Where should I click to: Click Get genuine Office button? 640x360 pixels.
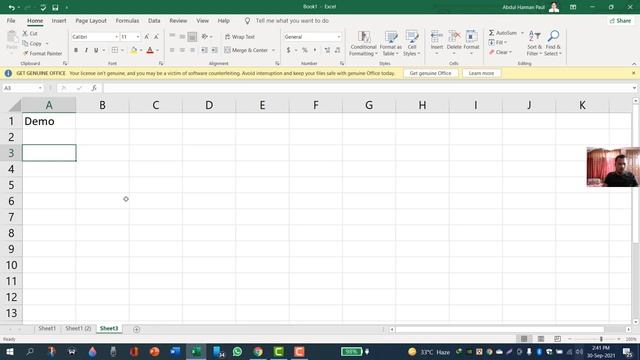click(x=430, y=73)
